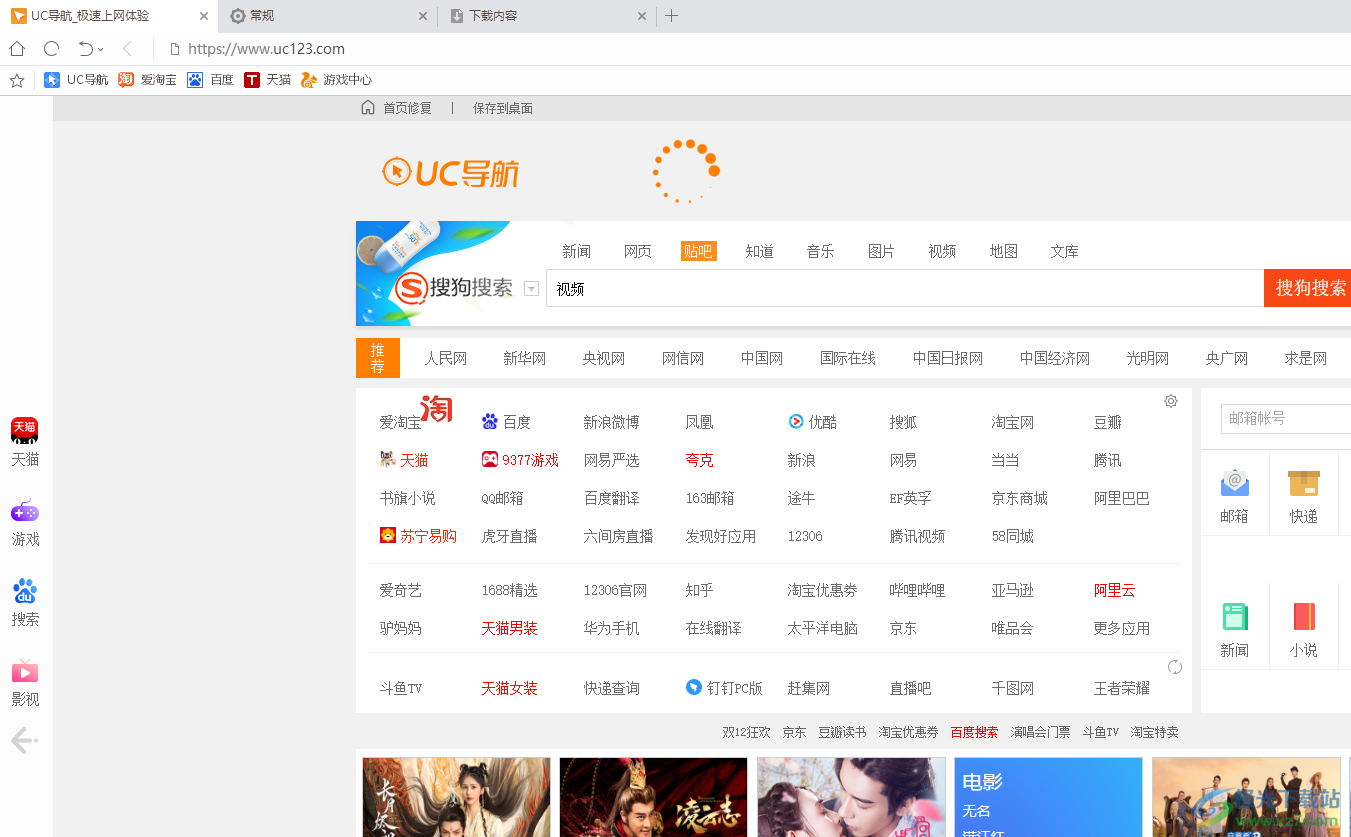This screenshot has width=1351, height=837.
Task: Open 更多应用 link
Action: pos(1122,628)
